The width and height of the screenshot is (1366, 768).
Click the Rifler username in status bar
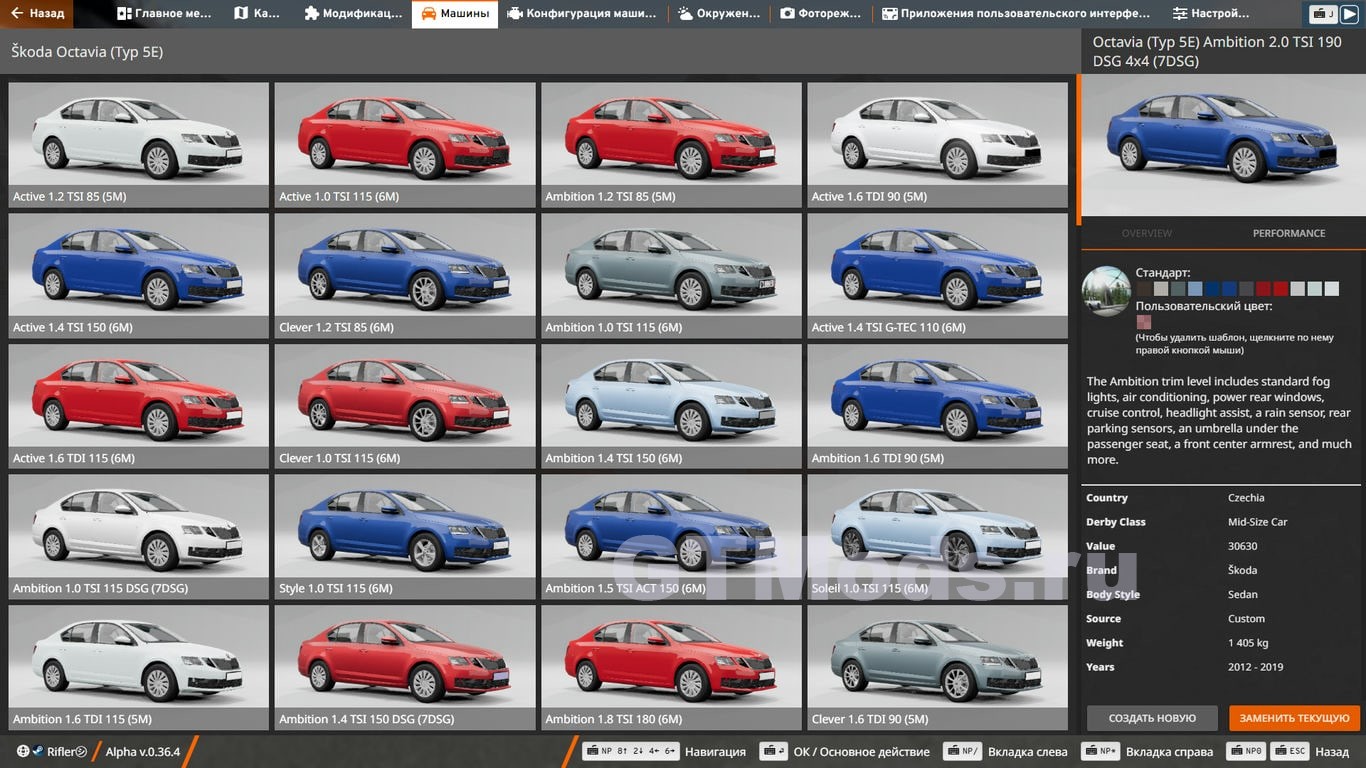click(x=66, y=752)
